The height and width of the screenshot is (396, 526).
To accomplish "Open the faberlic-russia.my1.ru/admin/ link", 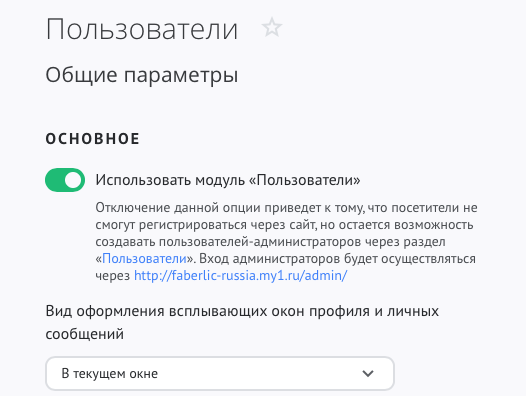I will [x=240, y=276].
